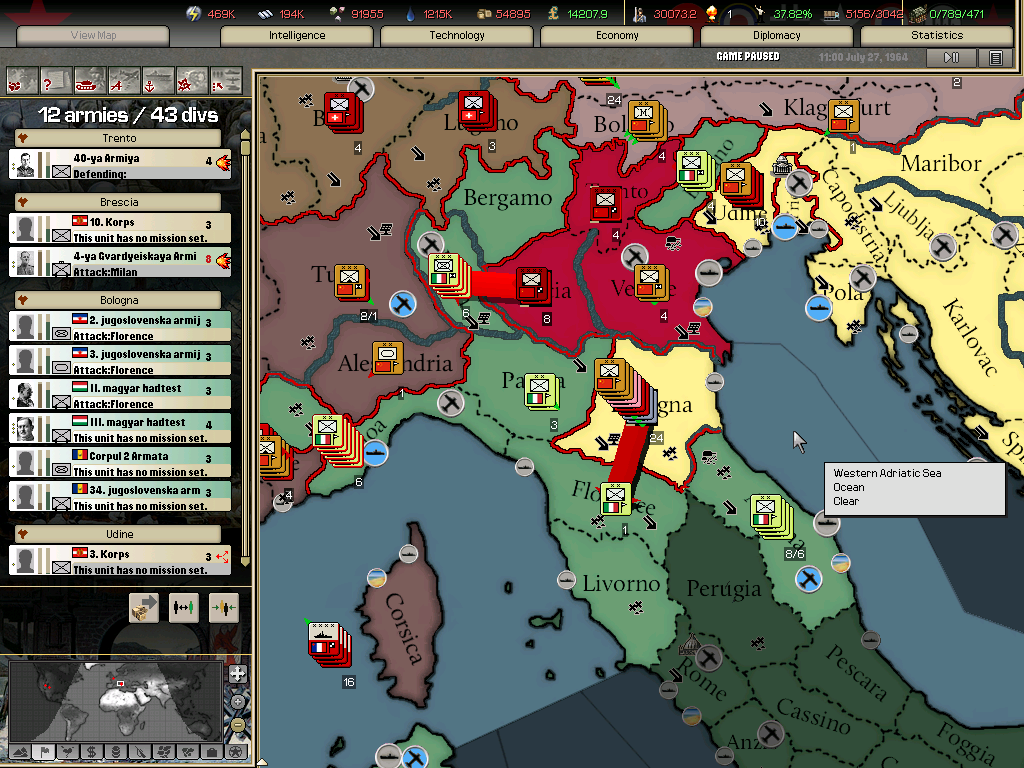Open the Technology tab

pos(457,36)
